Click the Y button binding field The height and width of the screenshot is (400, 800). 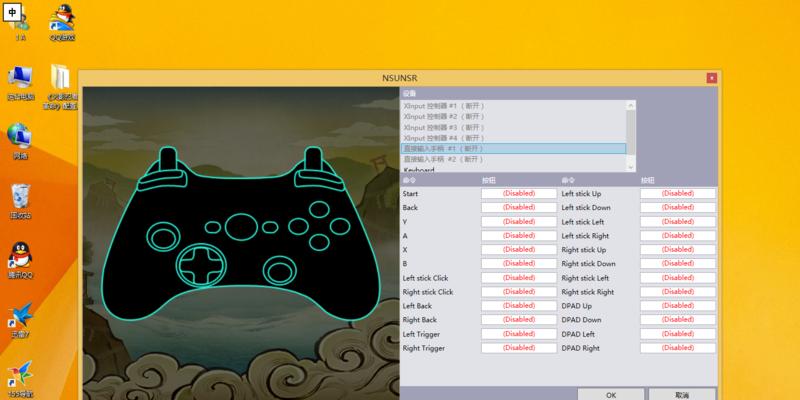coord(519,221)
